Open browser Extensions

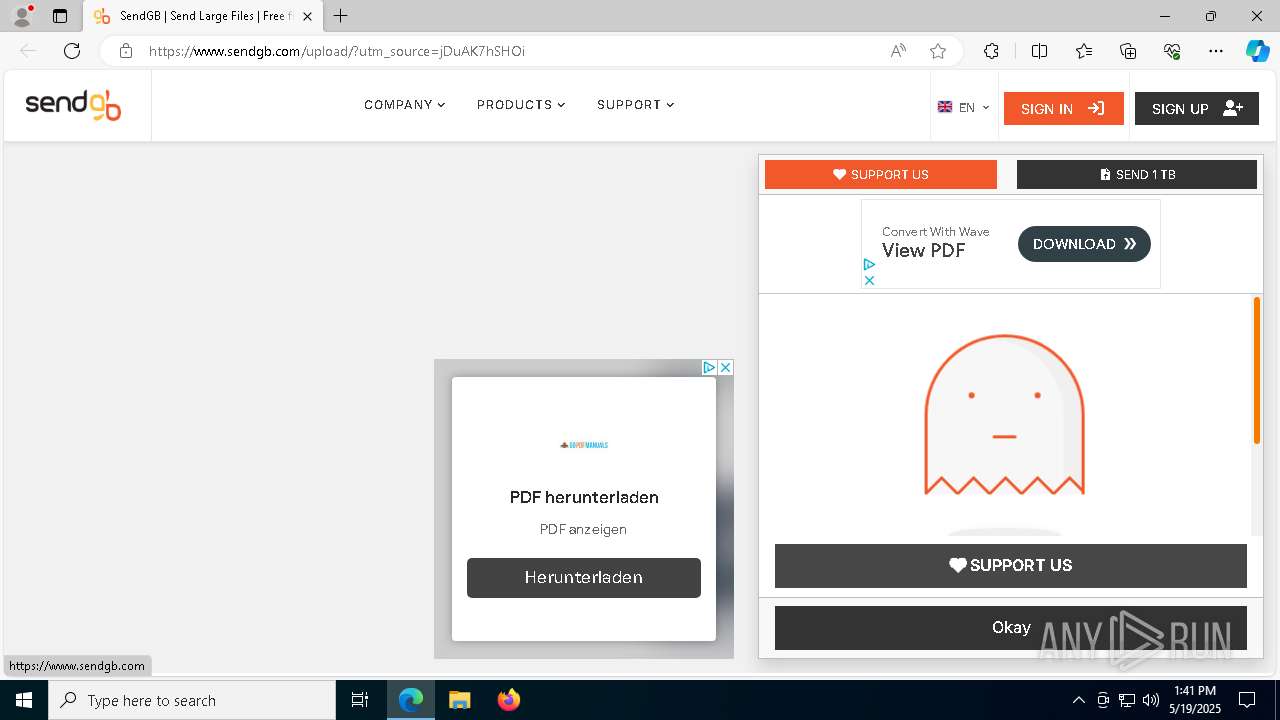click(991, 51)
